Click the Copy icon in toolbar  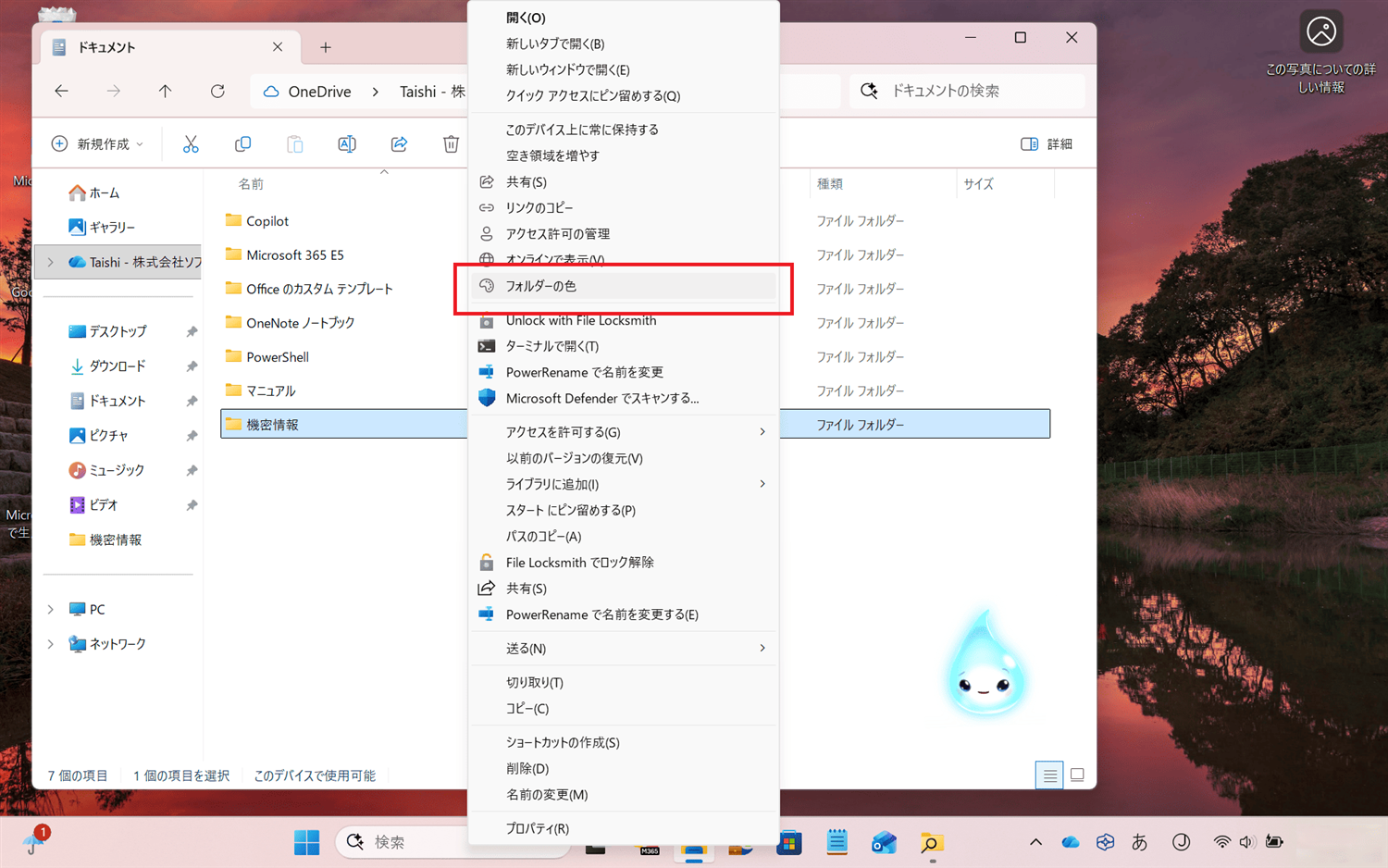[x=242, y=143]
